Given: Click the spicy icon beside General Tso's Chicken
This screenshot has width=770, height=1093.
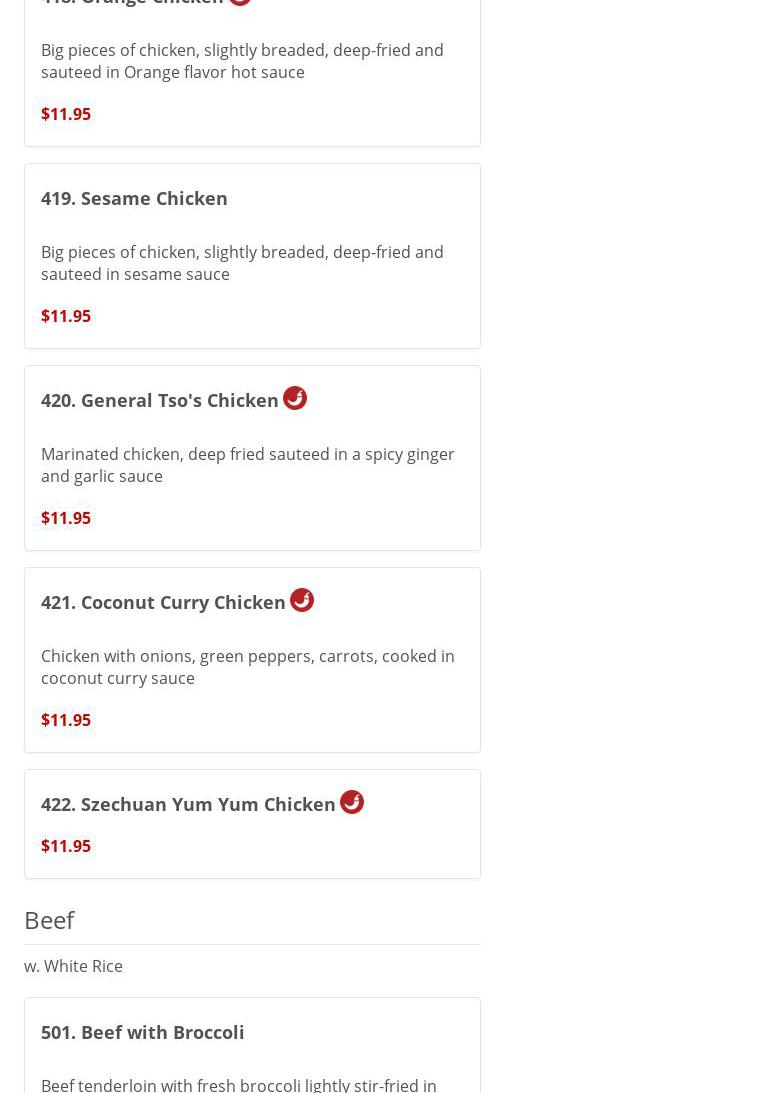Looking at the screenshot, I should pyautogui.click(x=295, y=398).
